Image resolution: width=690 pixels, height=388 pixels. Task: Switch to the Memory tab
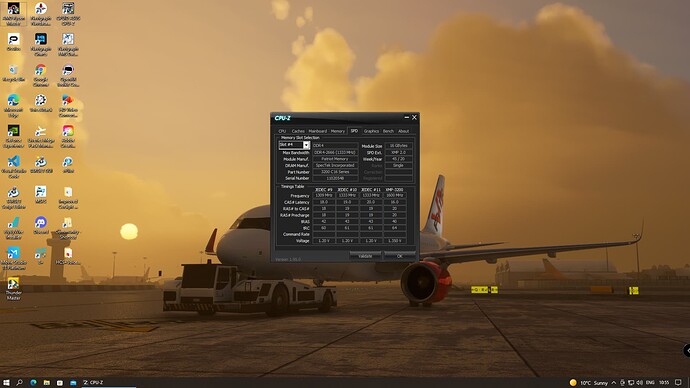pos(338,131)
